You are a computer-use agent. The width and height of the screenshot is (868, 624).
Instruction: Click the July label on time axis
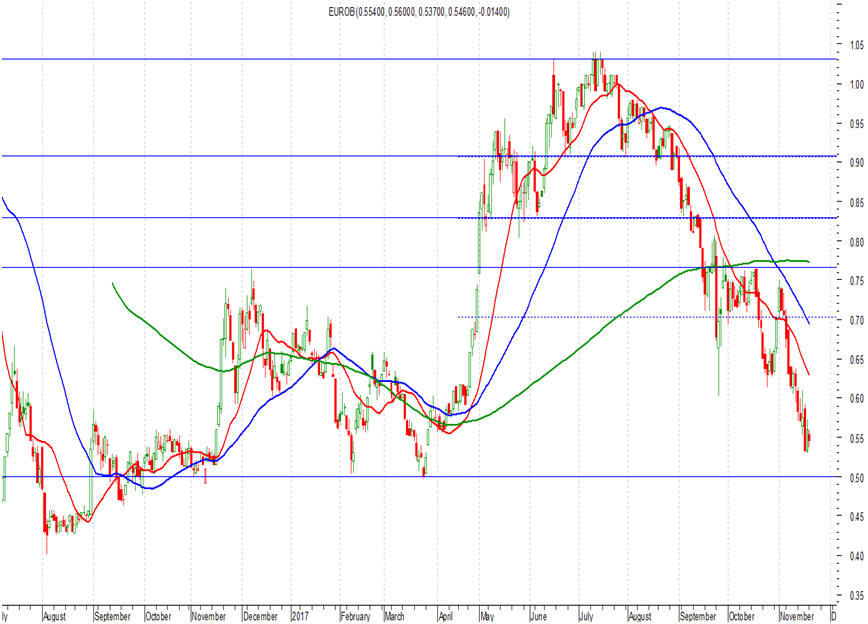(586, 616)
